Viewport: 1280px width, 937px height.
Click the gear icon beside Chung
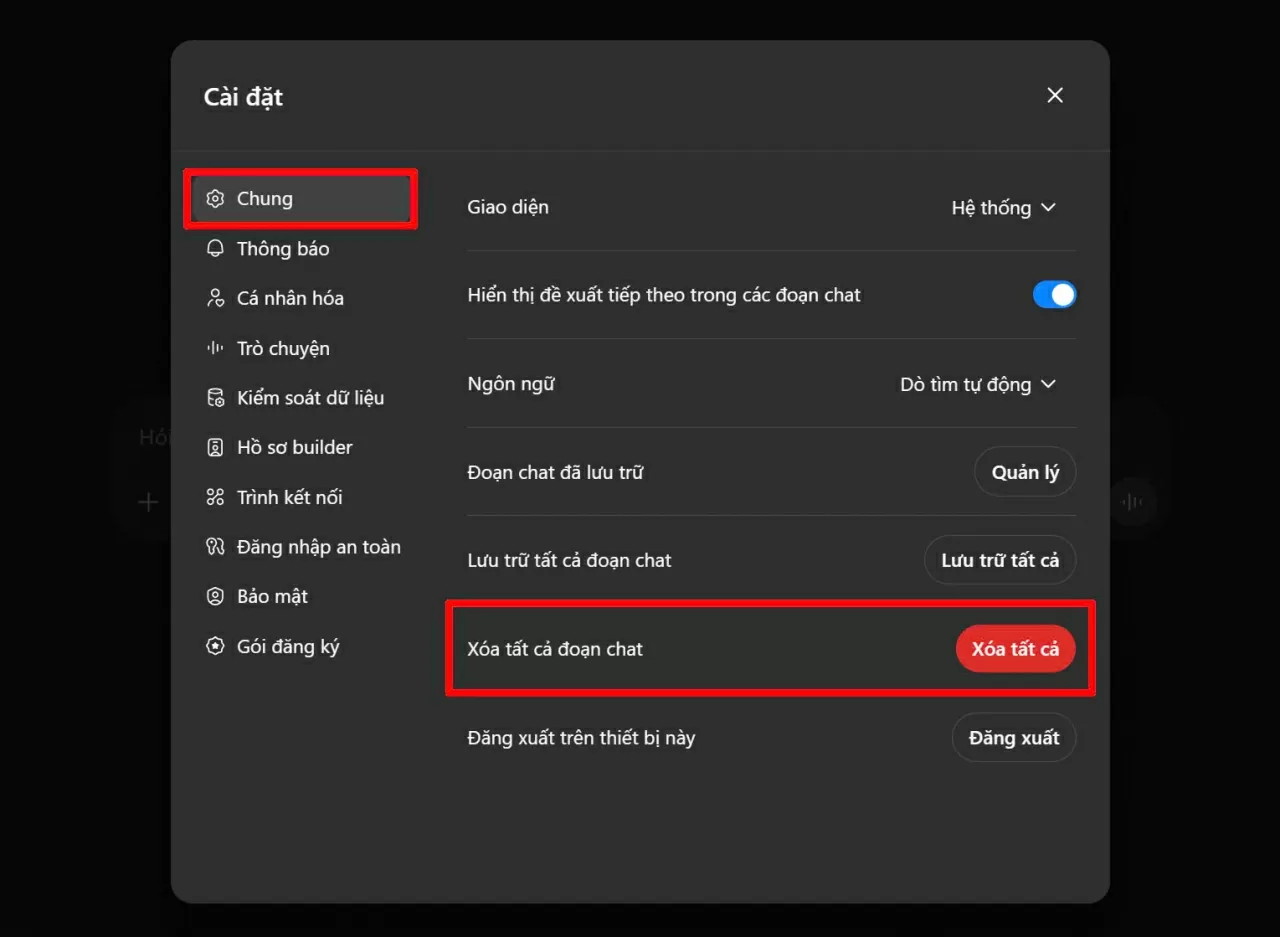pyautogui.click(x=215, y=198)
